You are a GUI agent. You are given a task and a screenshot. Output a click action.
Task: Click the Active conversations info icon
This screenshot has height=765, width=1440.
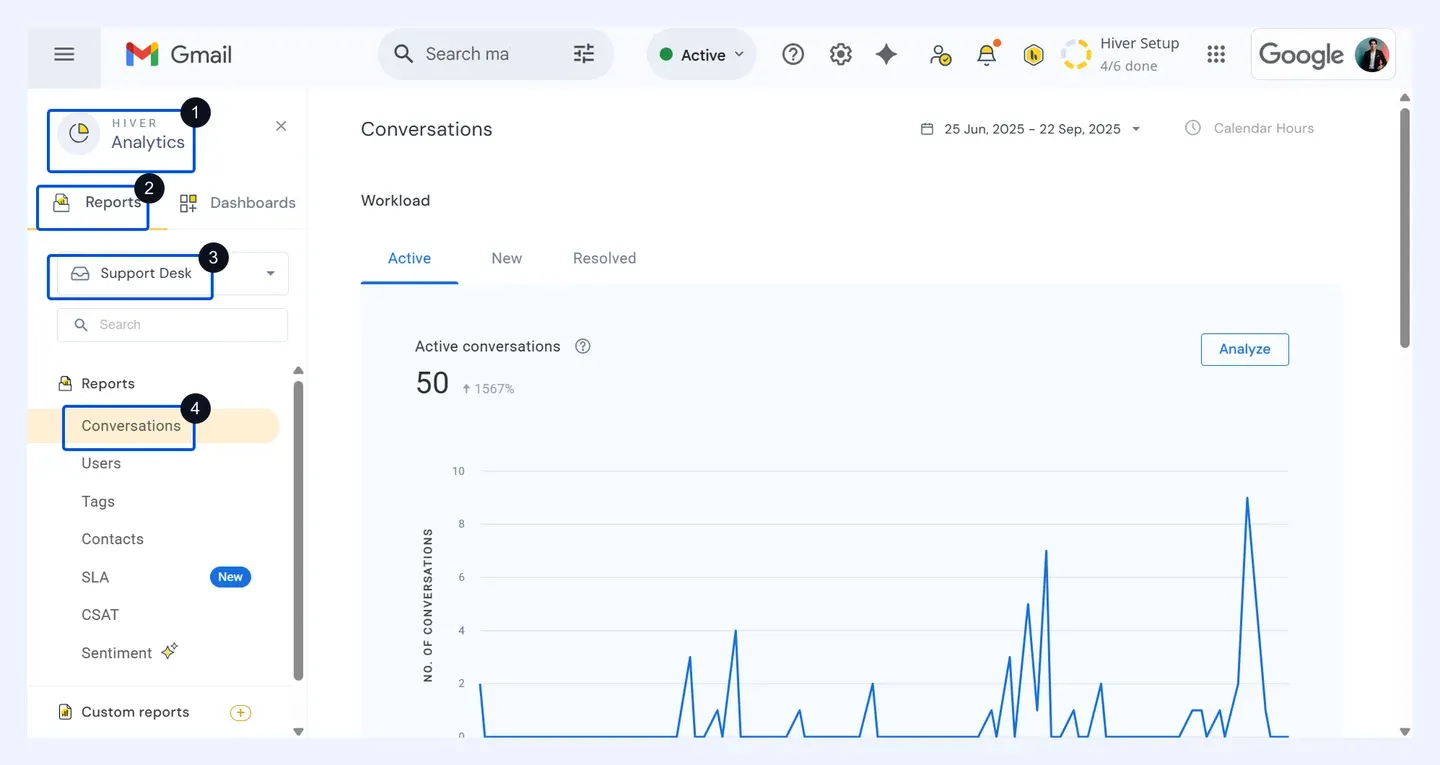pos(583,346)
